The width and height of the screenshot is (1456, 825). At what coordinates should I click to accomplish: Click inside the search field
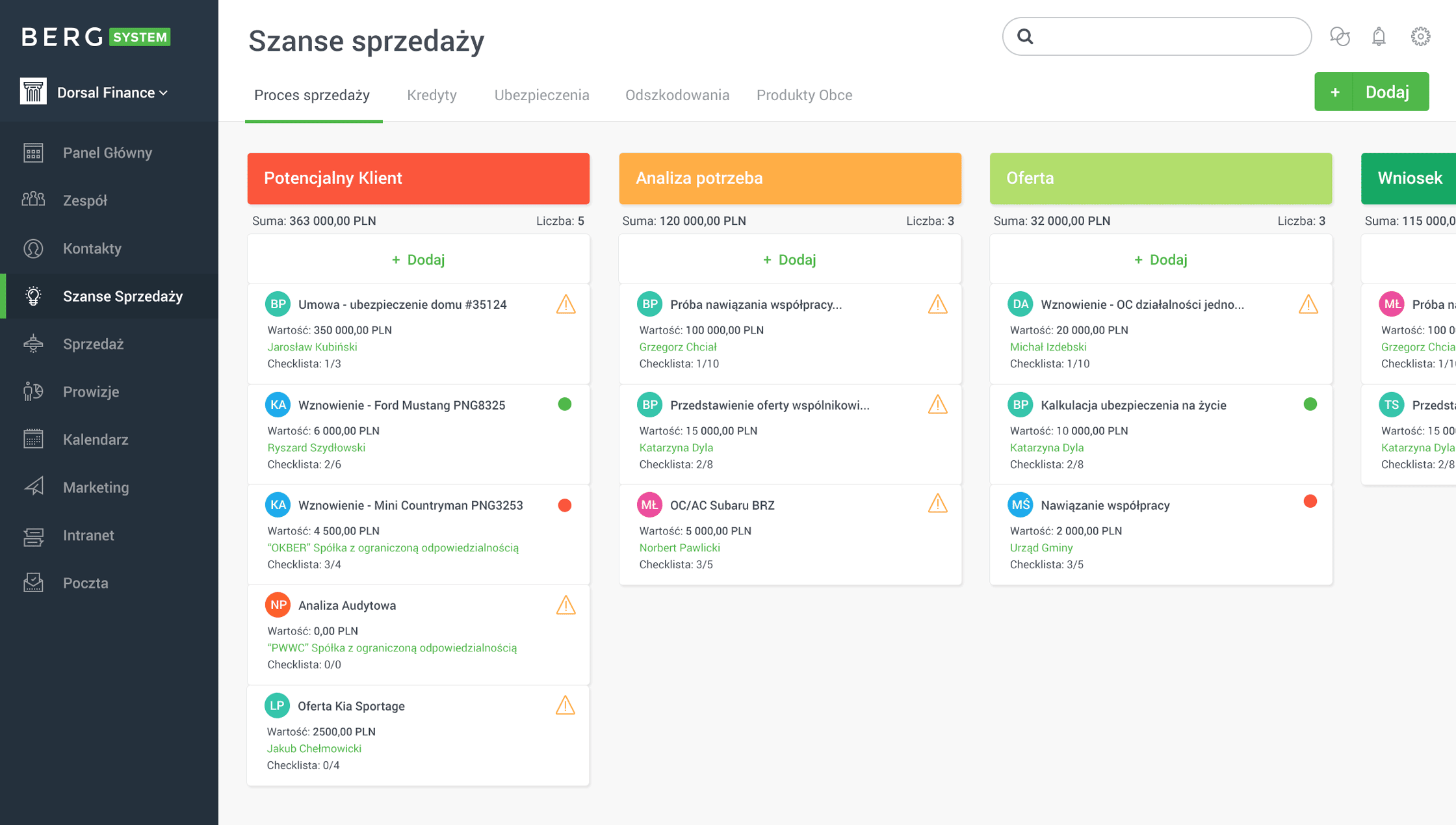point(1156,36)
